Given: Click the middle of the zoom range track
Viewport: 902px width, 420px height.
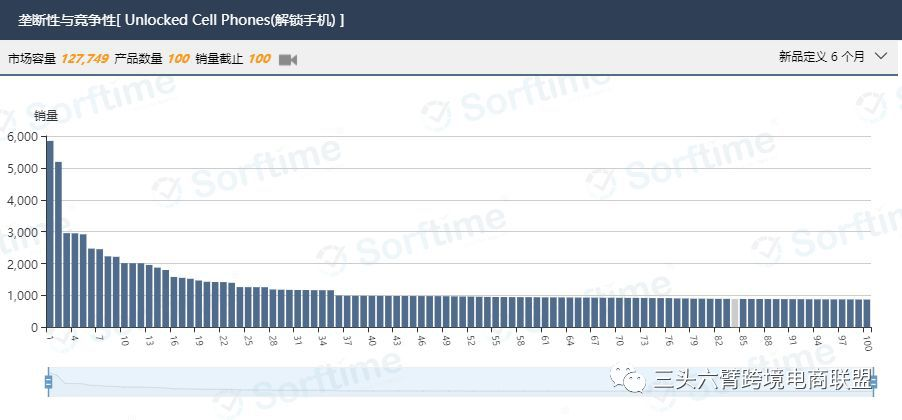Looking at the screenshot, I should click(460, 381).
